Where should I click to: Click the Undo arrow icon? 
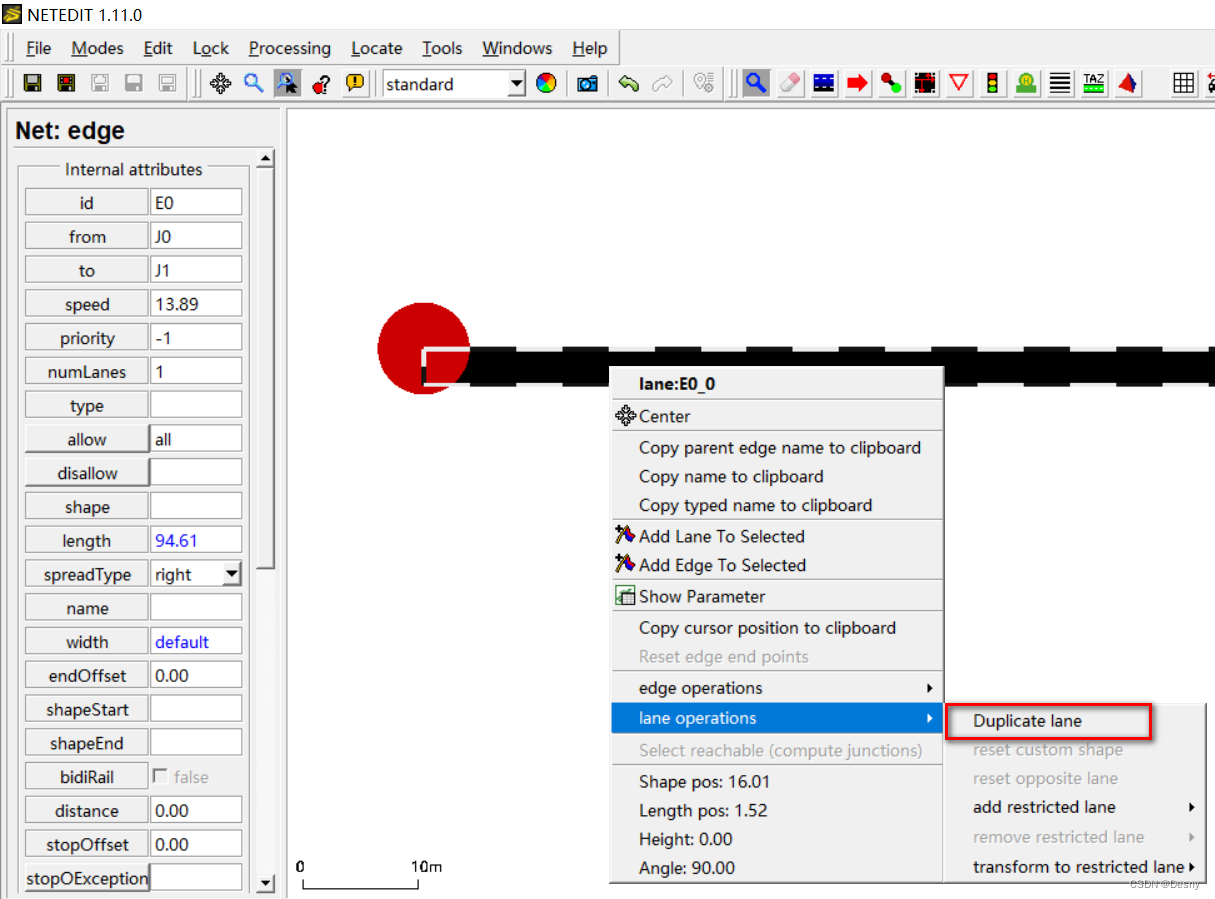[629, 83]
